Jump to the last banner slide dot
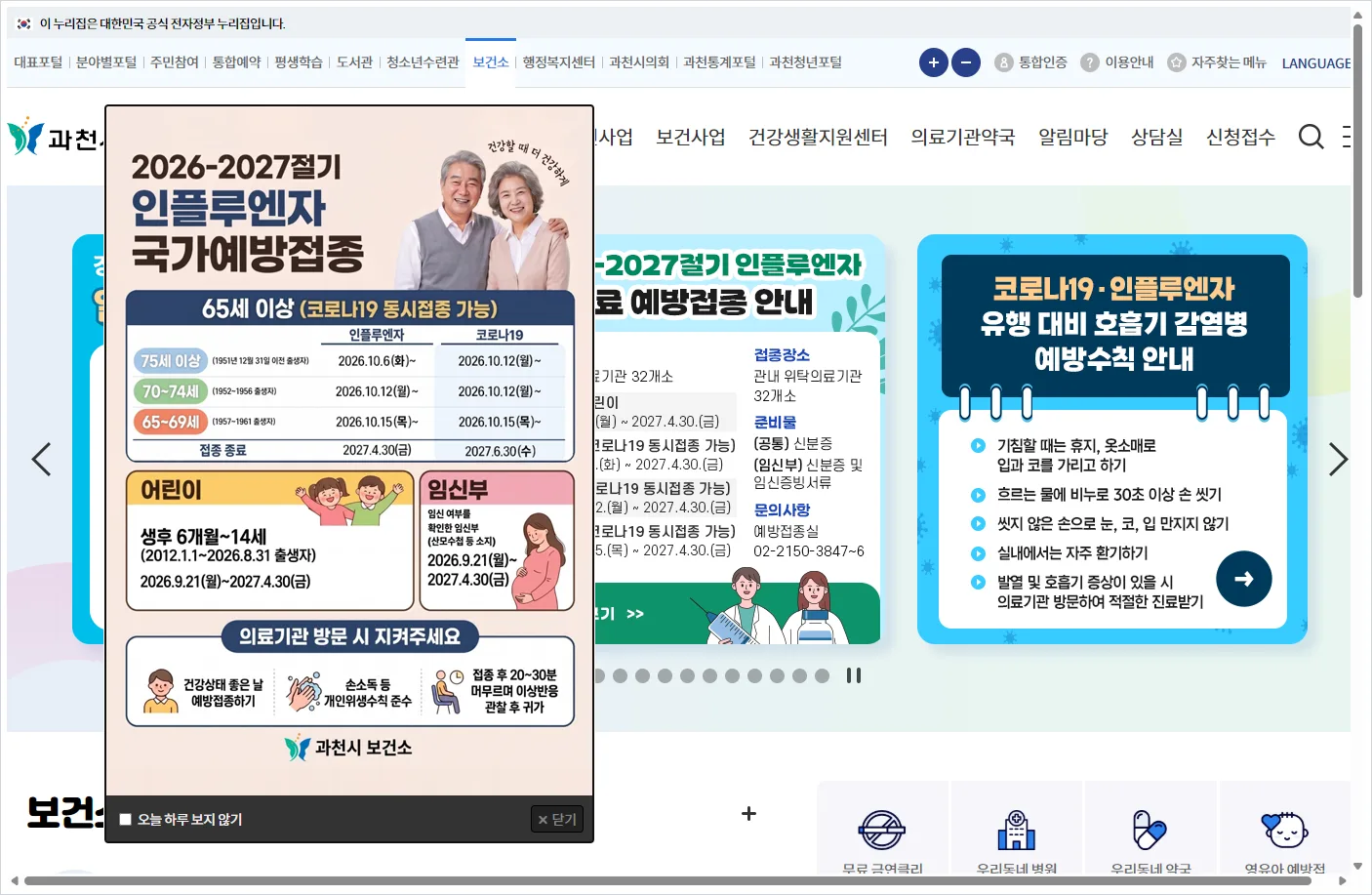The width and height of the screenshot is (1372, 895). [x=822, y=675]
